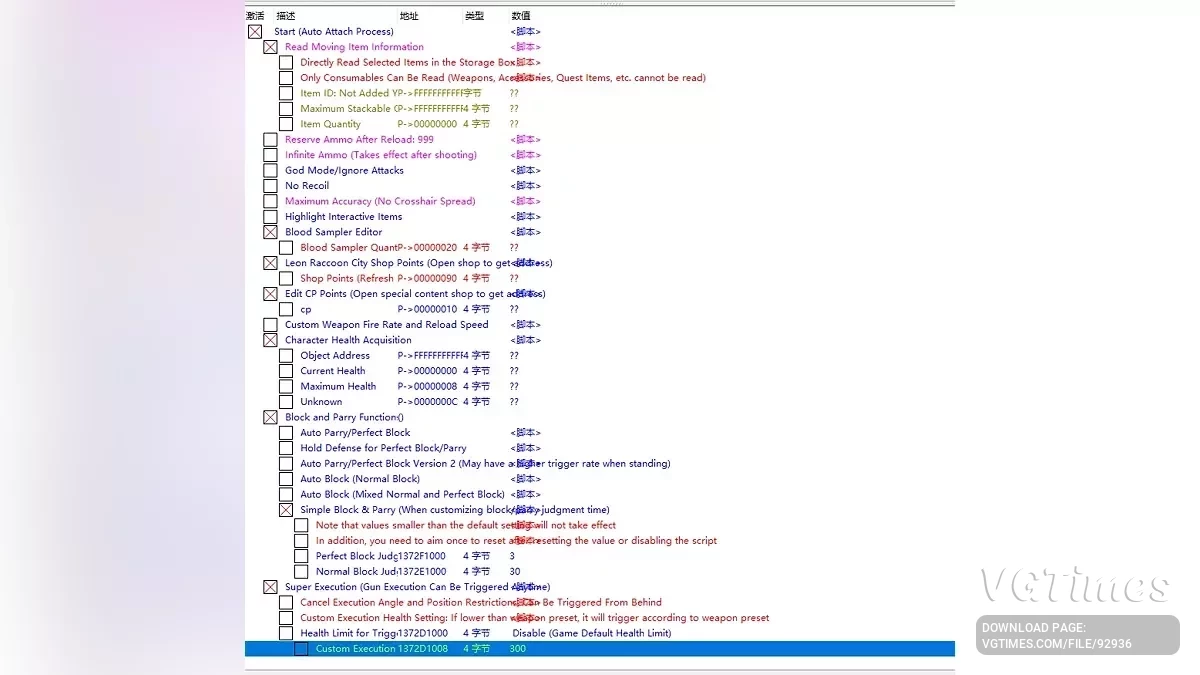
Task: Collapse the Character Health Acquisition group
Action: [270, 340]
